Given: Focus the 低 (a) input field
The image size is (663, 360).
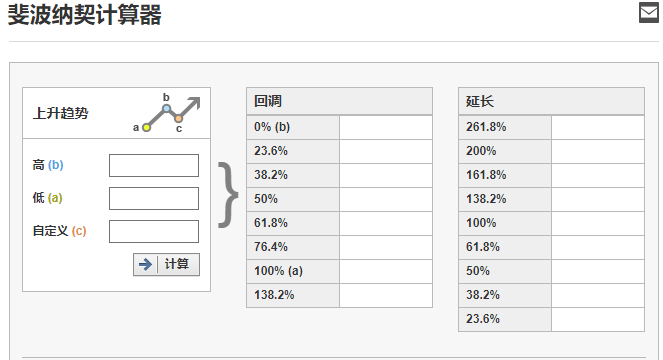Looking at the screenshot, I should (154, 198).
